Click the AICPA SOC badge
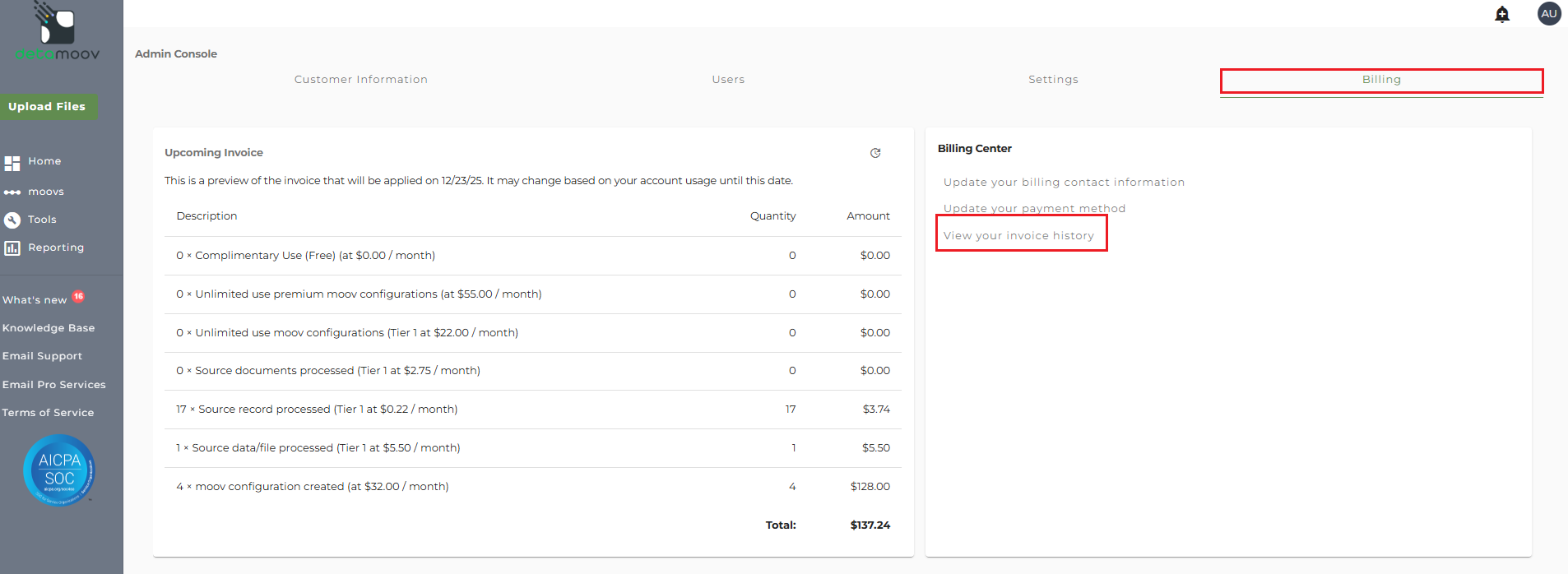1568x574 pixels. click(x=59, y=470)
